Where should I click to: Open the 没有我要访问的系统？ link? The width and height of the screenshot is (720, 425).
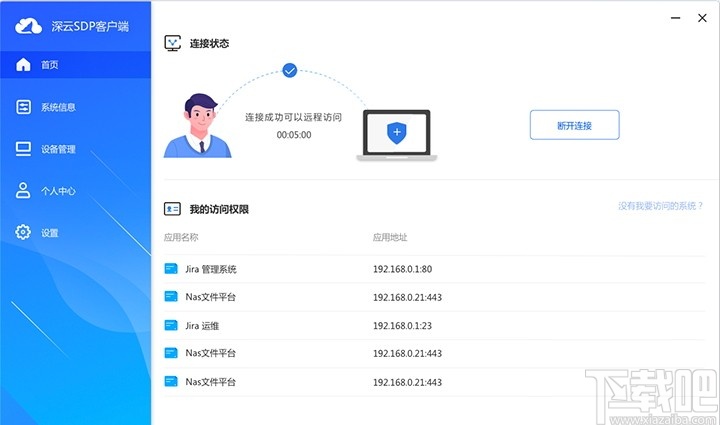(660, 206)
